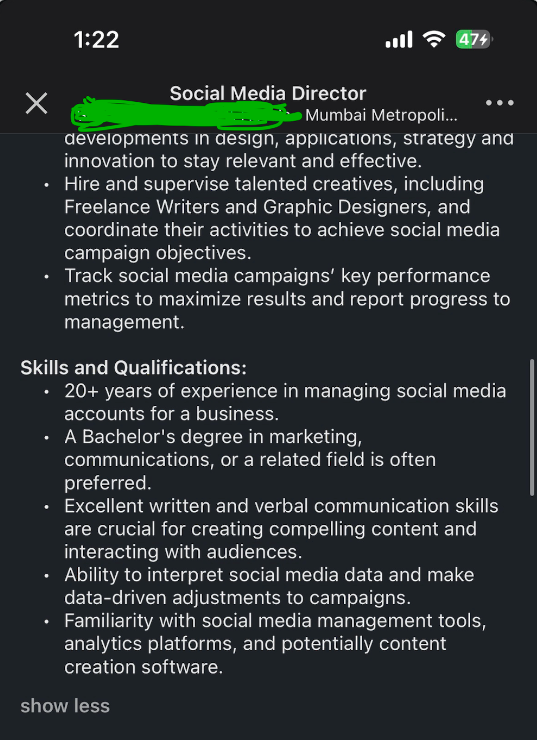537x740 pixels.
Task: Tap the Excellent written and verbal communication bullet
Action: (281, 529)
